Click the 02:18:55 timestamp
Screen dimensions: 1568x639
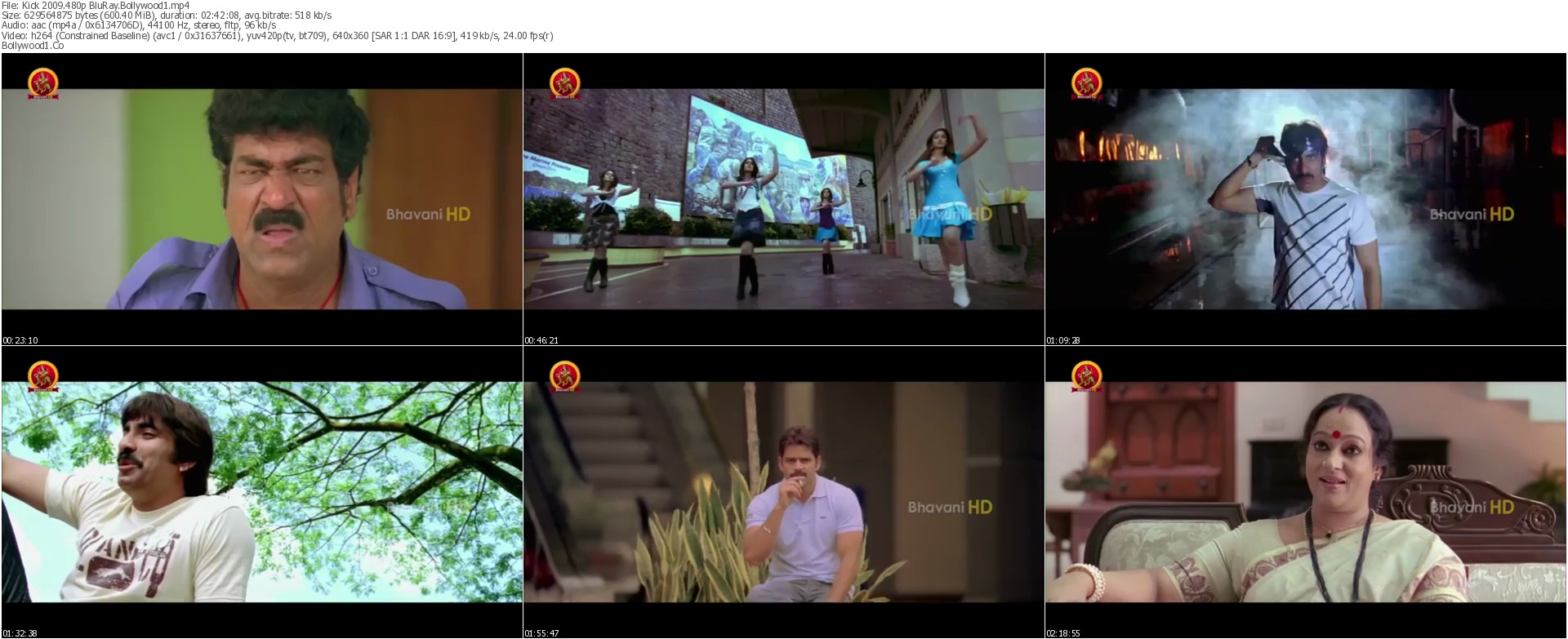[x=1064, y=633]
